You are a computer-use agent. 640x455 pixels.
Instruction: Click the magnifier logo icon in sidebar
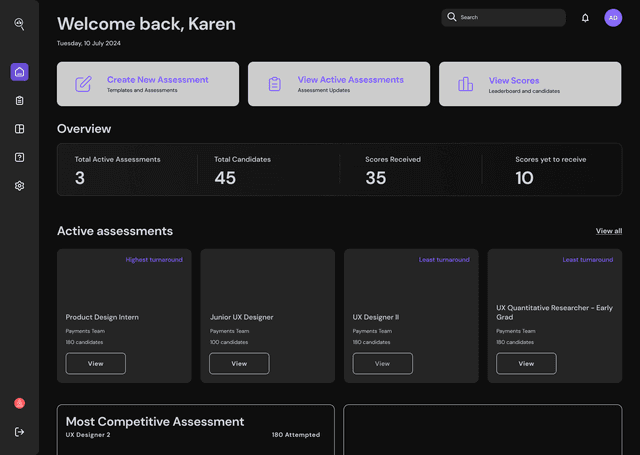click(x=19, y=24)
